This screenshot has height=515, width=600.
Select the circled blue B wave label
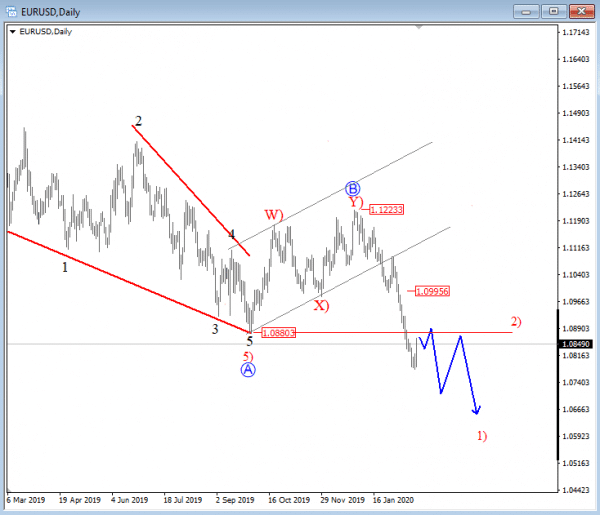[352, 188]
